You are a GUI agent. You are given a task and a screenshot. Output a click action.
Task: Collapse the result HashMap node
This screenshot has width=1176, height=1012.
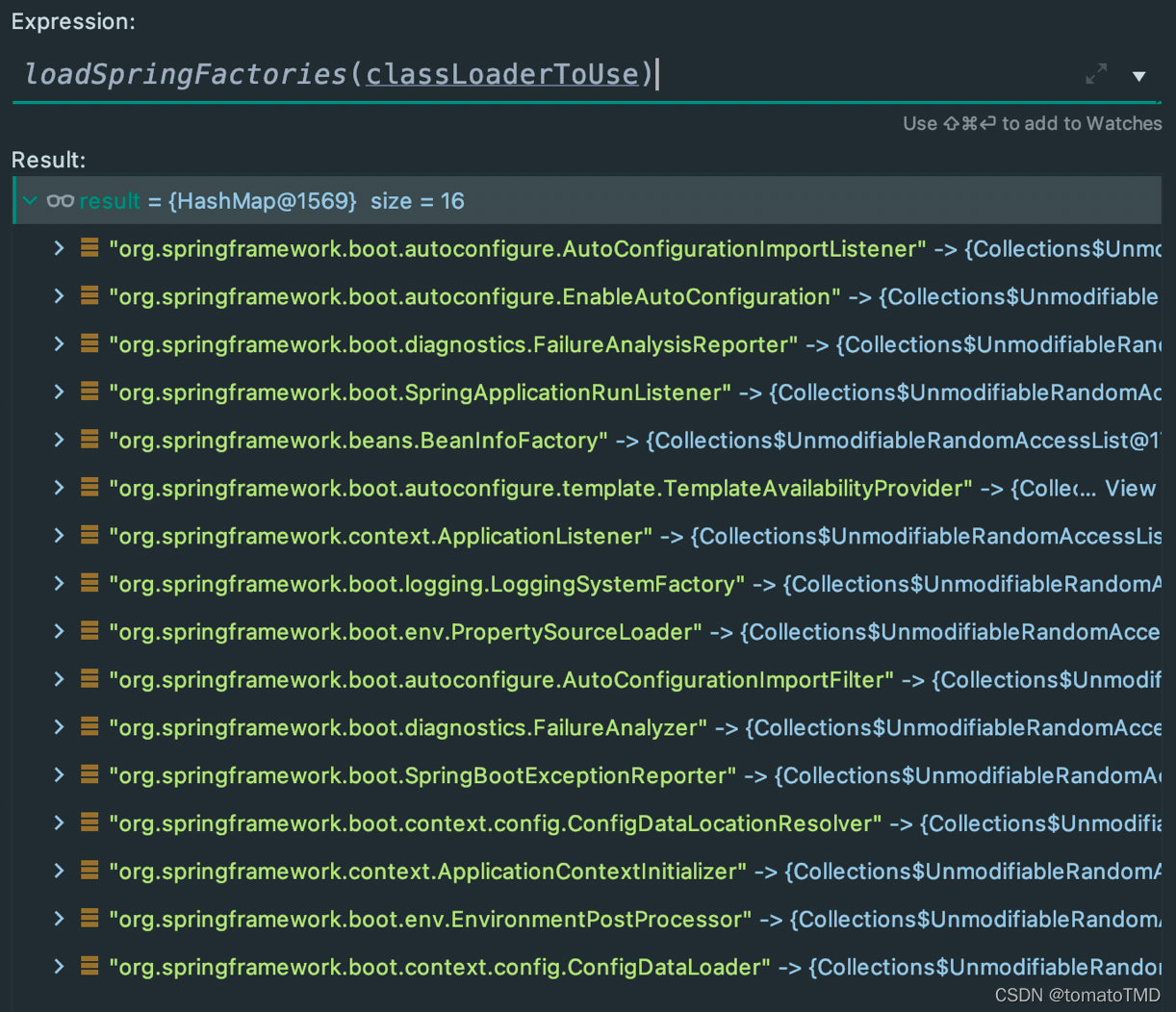[30, 201]
